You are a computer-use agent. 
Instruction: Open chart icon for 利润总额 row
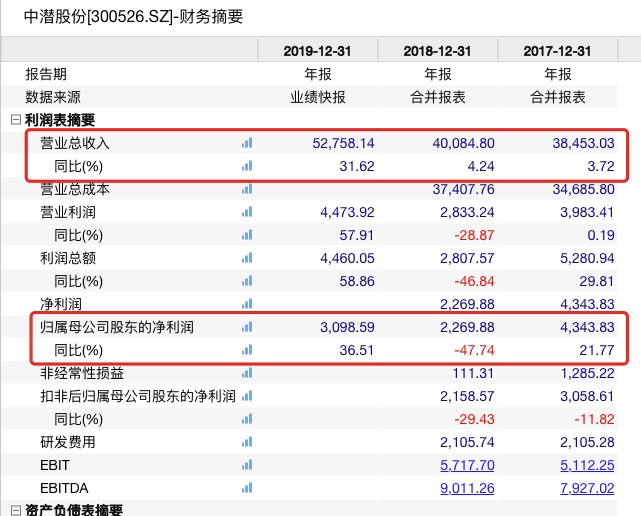(x=247, y=258)
